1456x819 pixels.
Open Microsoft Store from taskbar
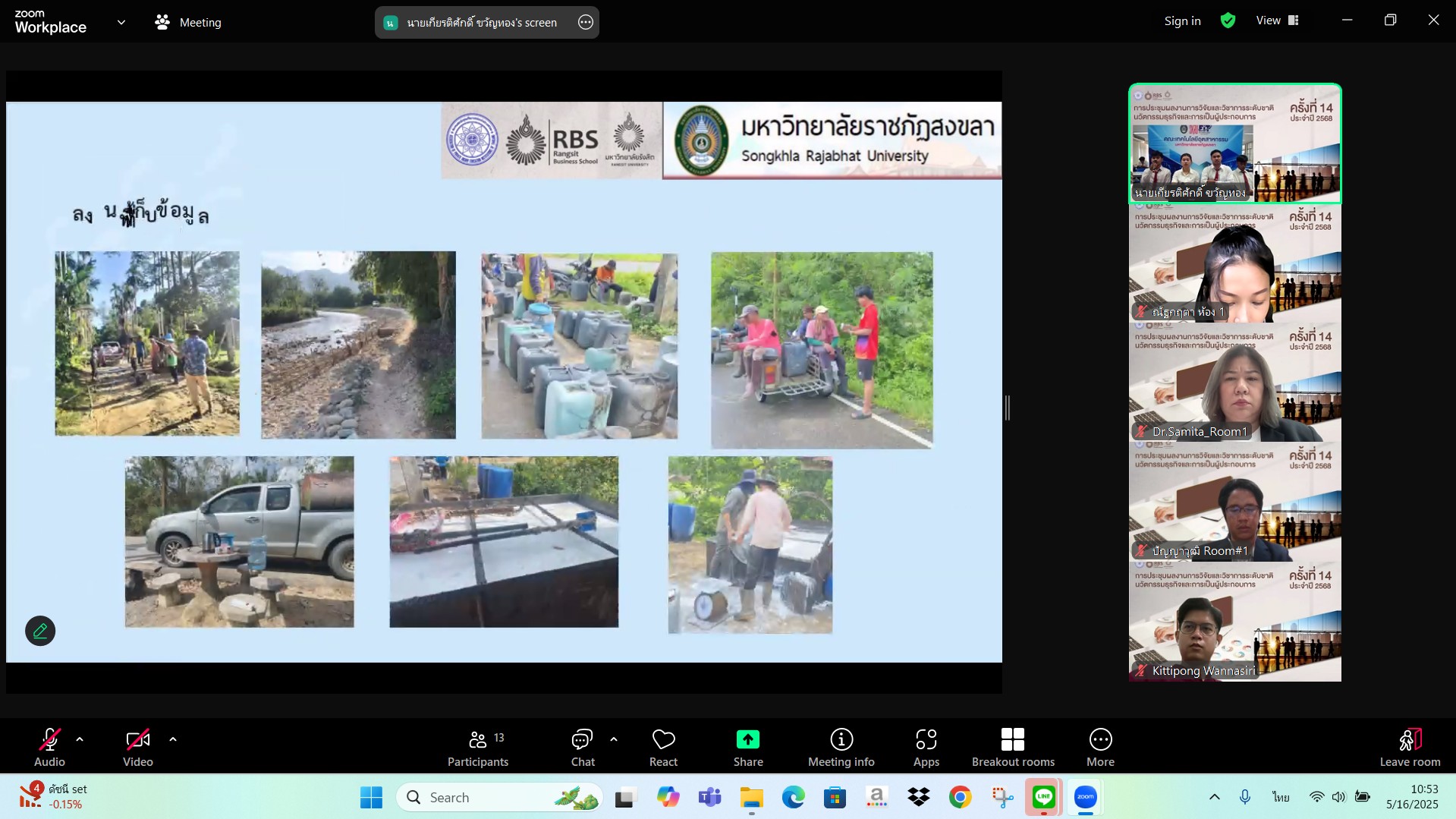coord(835,797)
